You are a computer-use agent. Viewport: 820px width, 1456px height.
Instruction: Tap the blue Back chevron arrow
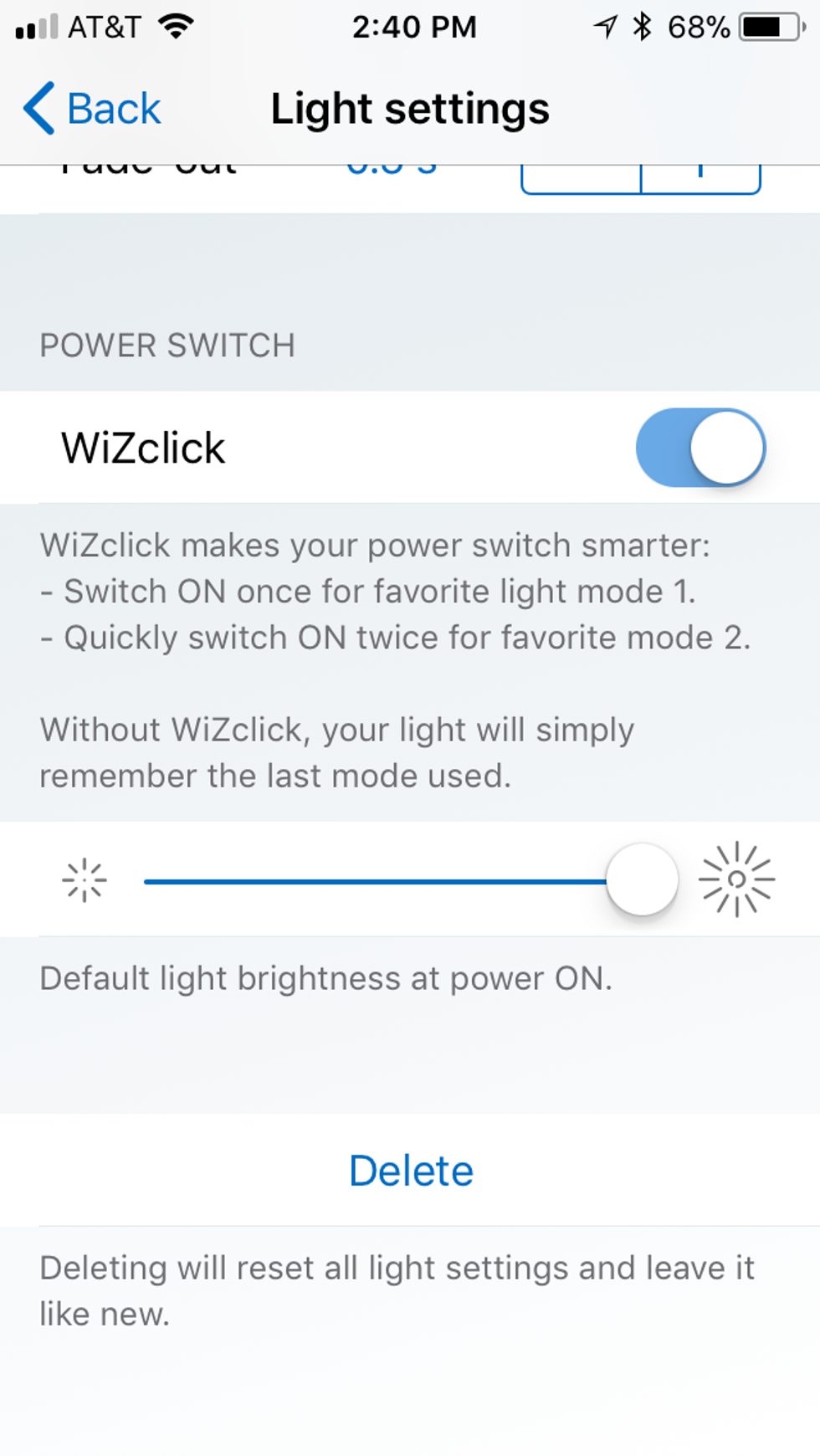click(x=39, y=109)
